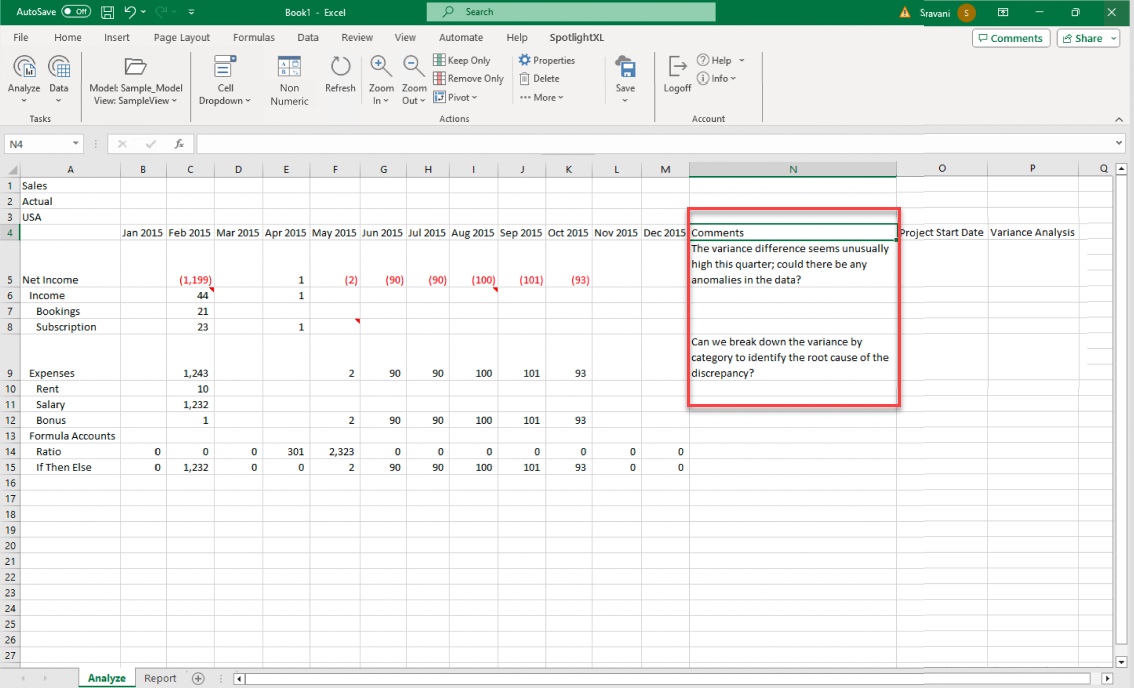Image resolution: width=1134 pixels, height=688 pixels.
Task: Open the Data task icon
Action: pyautogui.click(x=59, y=67)
